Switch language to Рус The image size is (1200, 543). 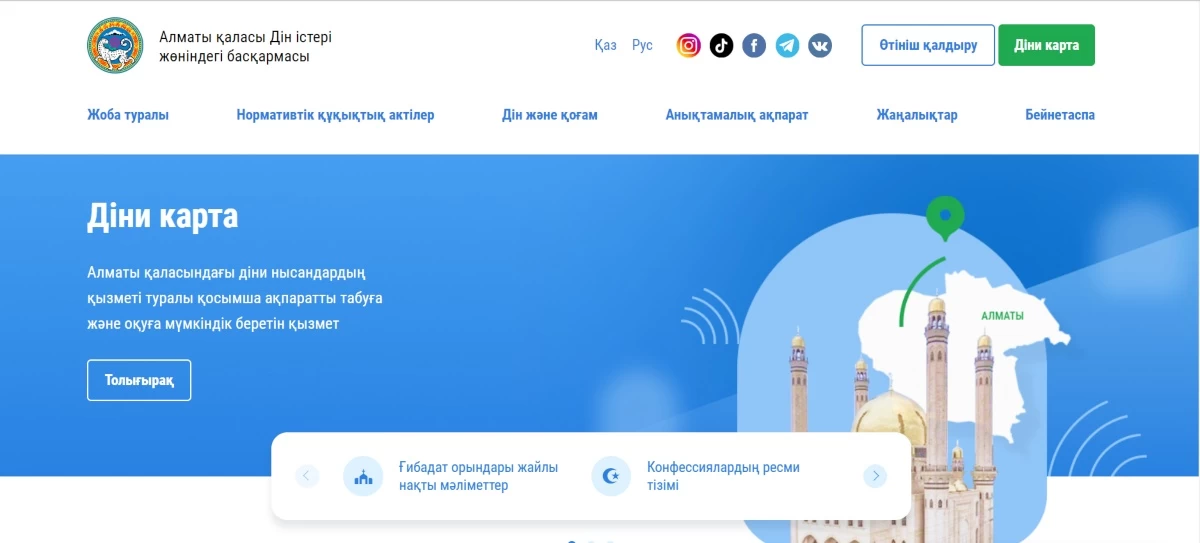[x=642, y=45]
